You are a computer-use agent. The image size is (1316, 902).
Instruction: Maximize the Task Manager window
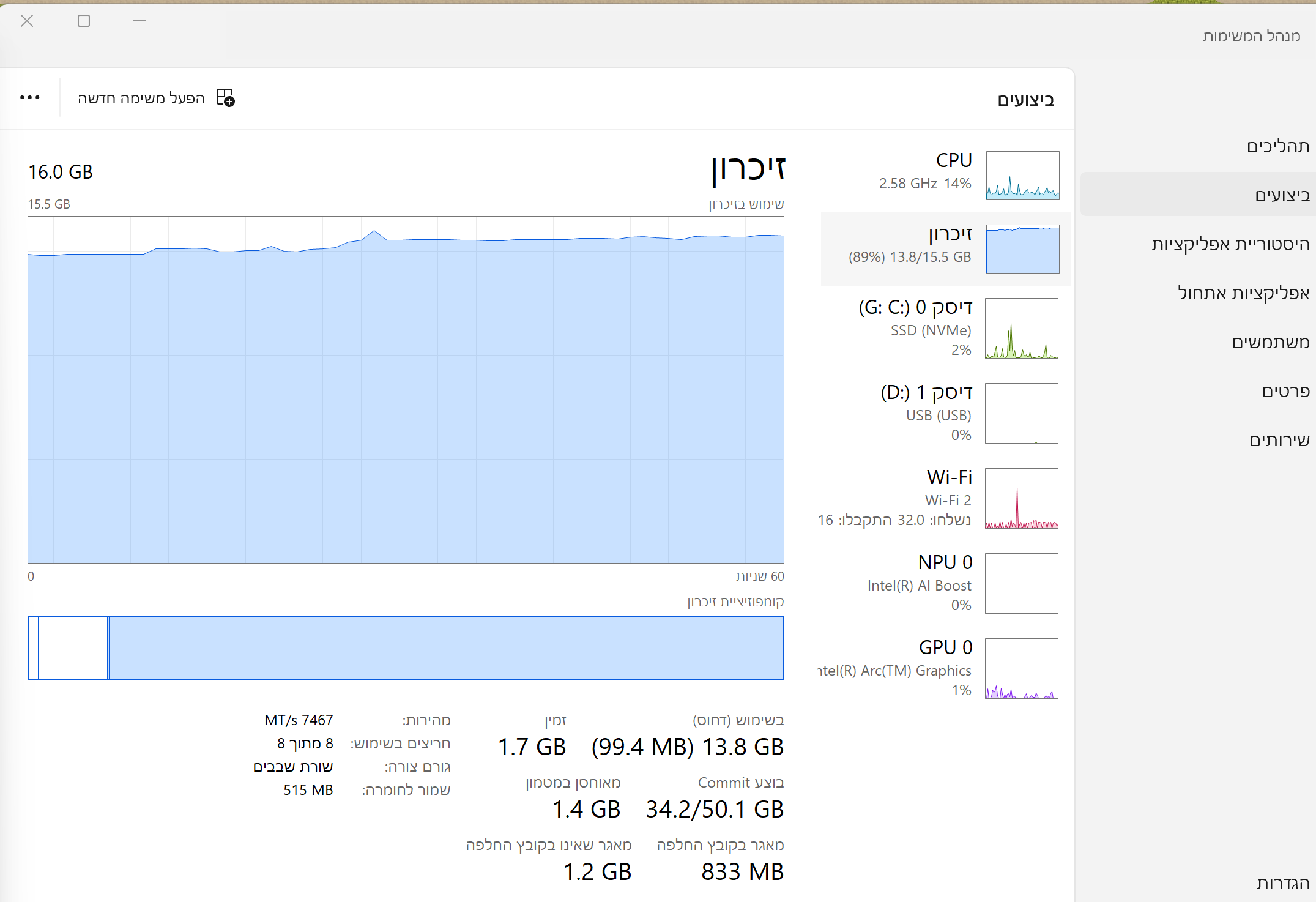pos(84,21)
